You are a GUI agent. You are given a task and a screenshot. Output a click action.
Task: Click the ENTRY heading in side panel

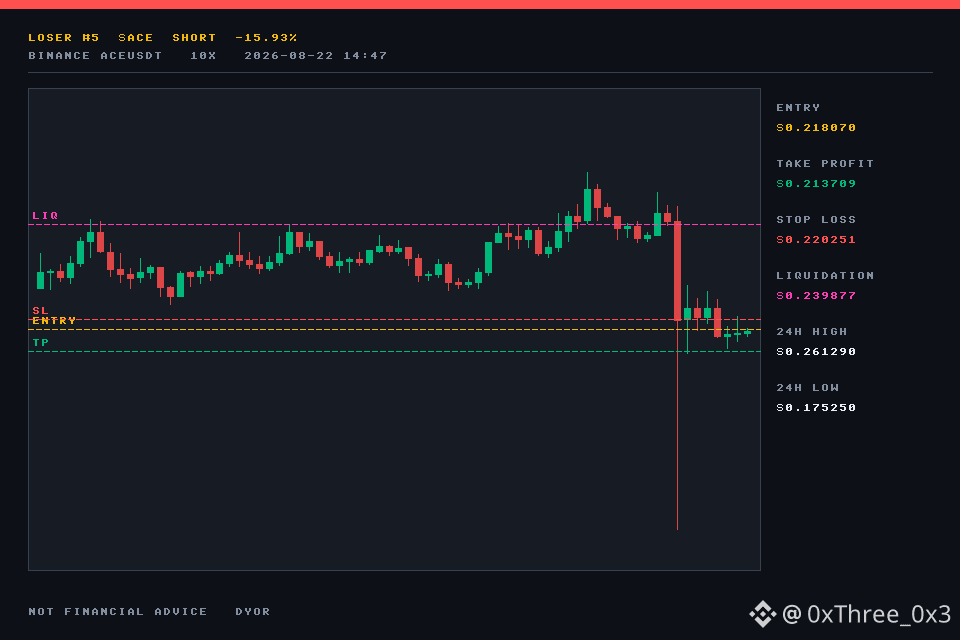click(798, 107)
